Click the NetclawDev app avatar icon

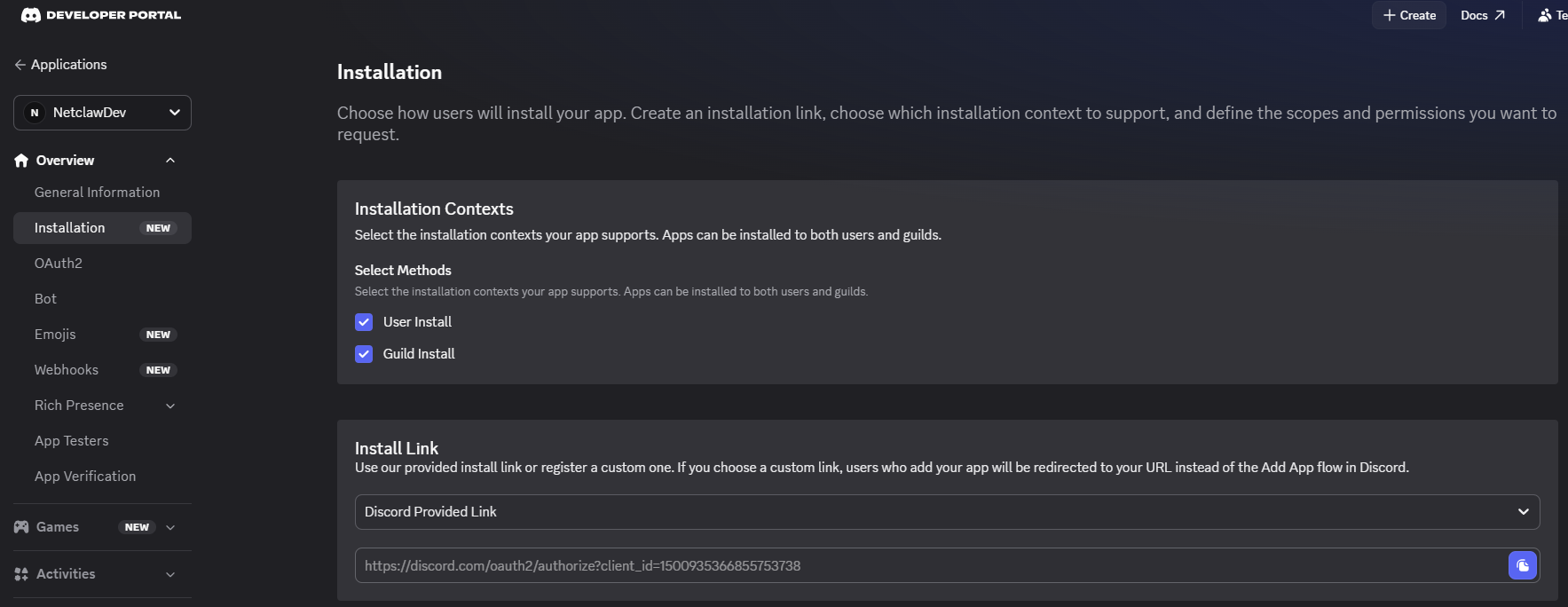35,113
